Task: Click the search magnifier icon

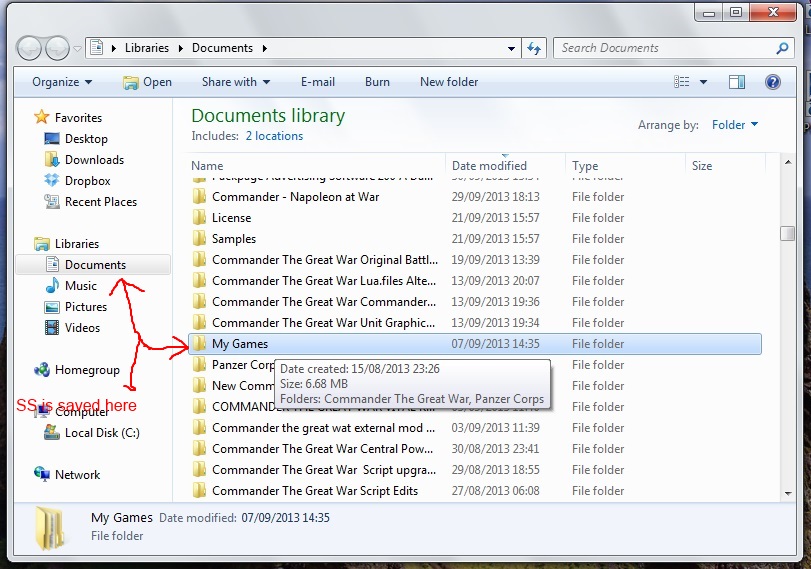Action: 783,48
